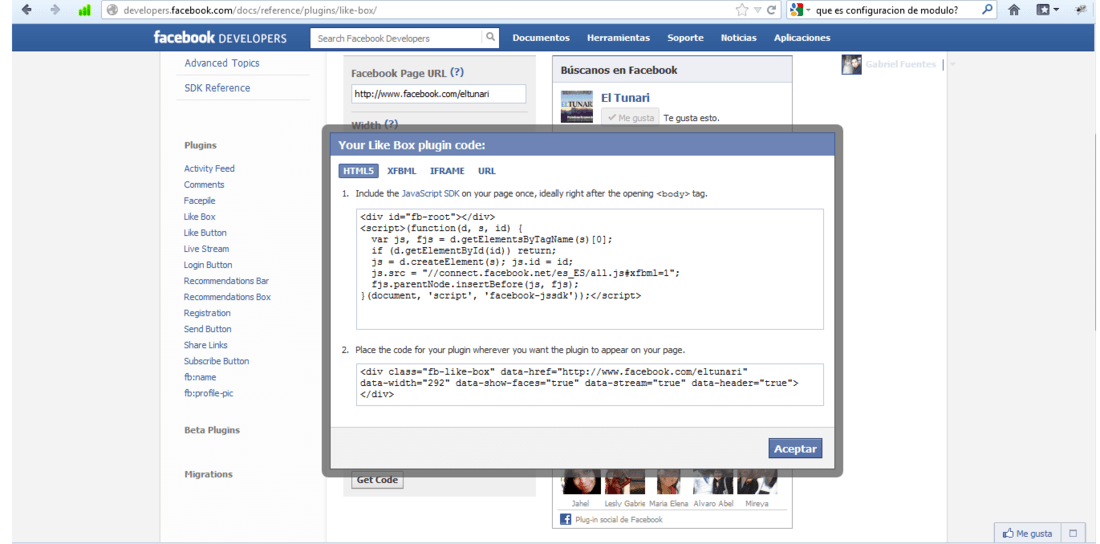The width and height of the screenshot is (1100, 544).
Task: Click El Tunari page thumbnail
Action: point(577,106)
